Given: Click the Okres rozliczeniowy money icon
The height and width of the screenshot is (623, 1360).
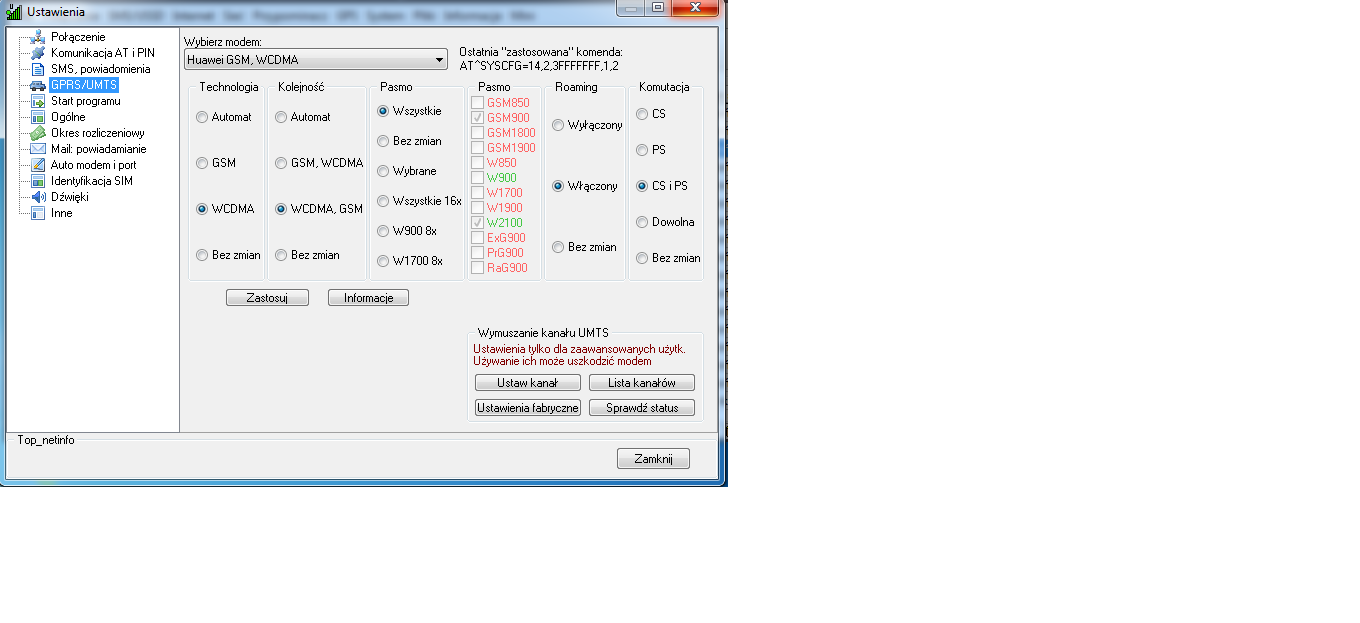Looking at the screenshot, I should click(38, 133).
